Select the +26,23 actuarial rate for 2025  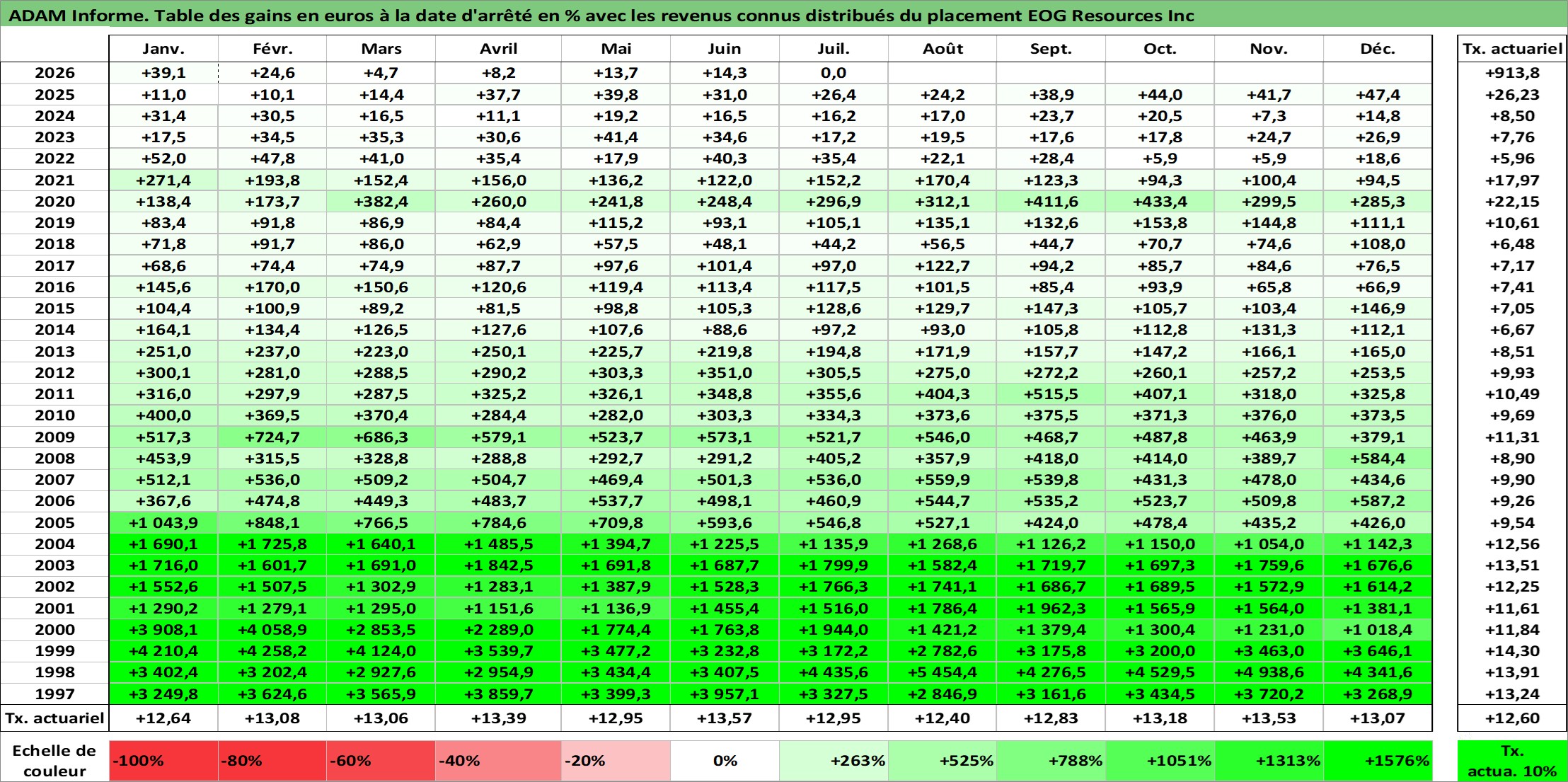(x=1512, y=95)
